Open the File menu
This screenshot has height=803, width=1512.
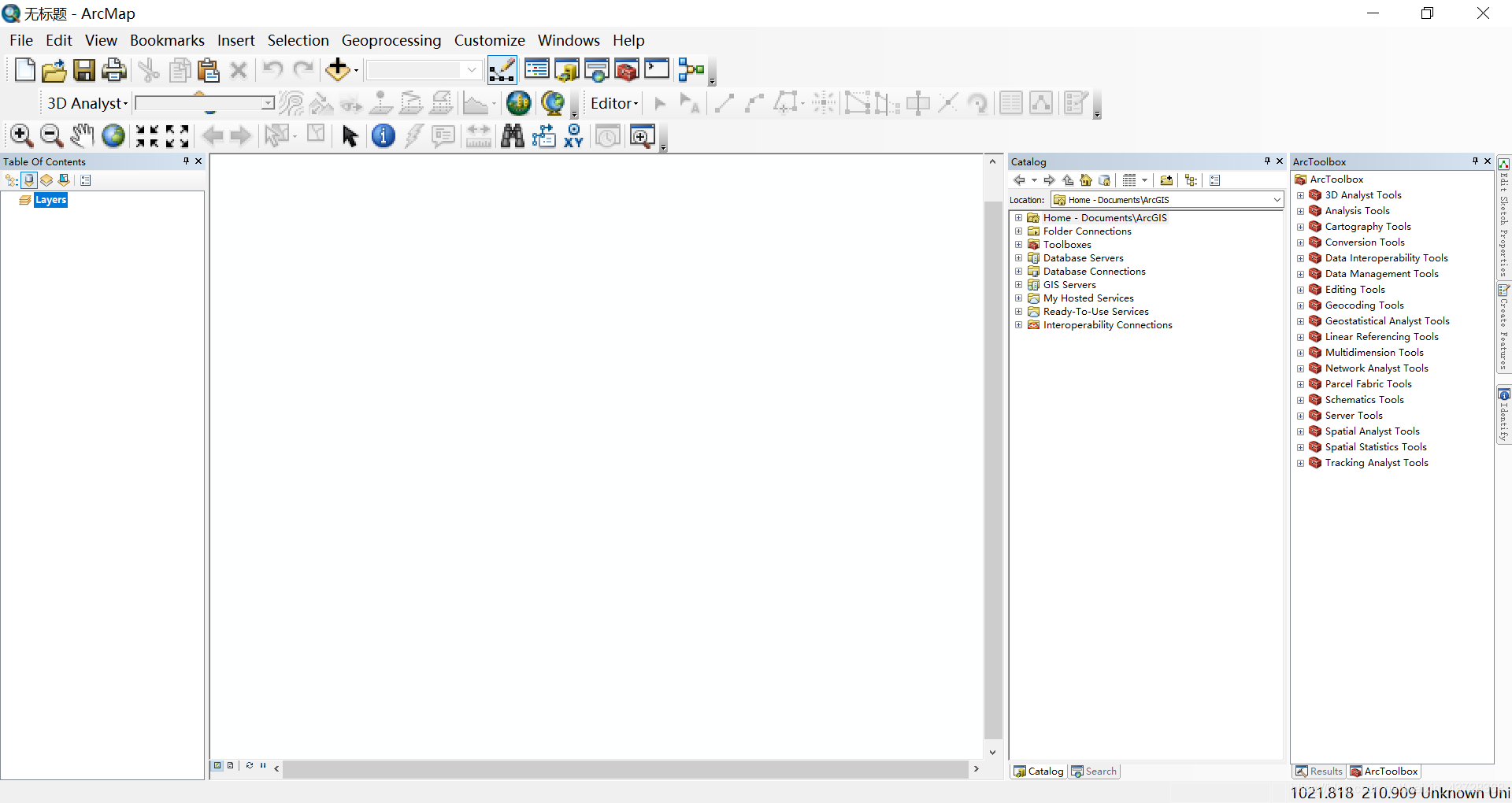(21, 40)
